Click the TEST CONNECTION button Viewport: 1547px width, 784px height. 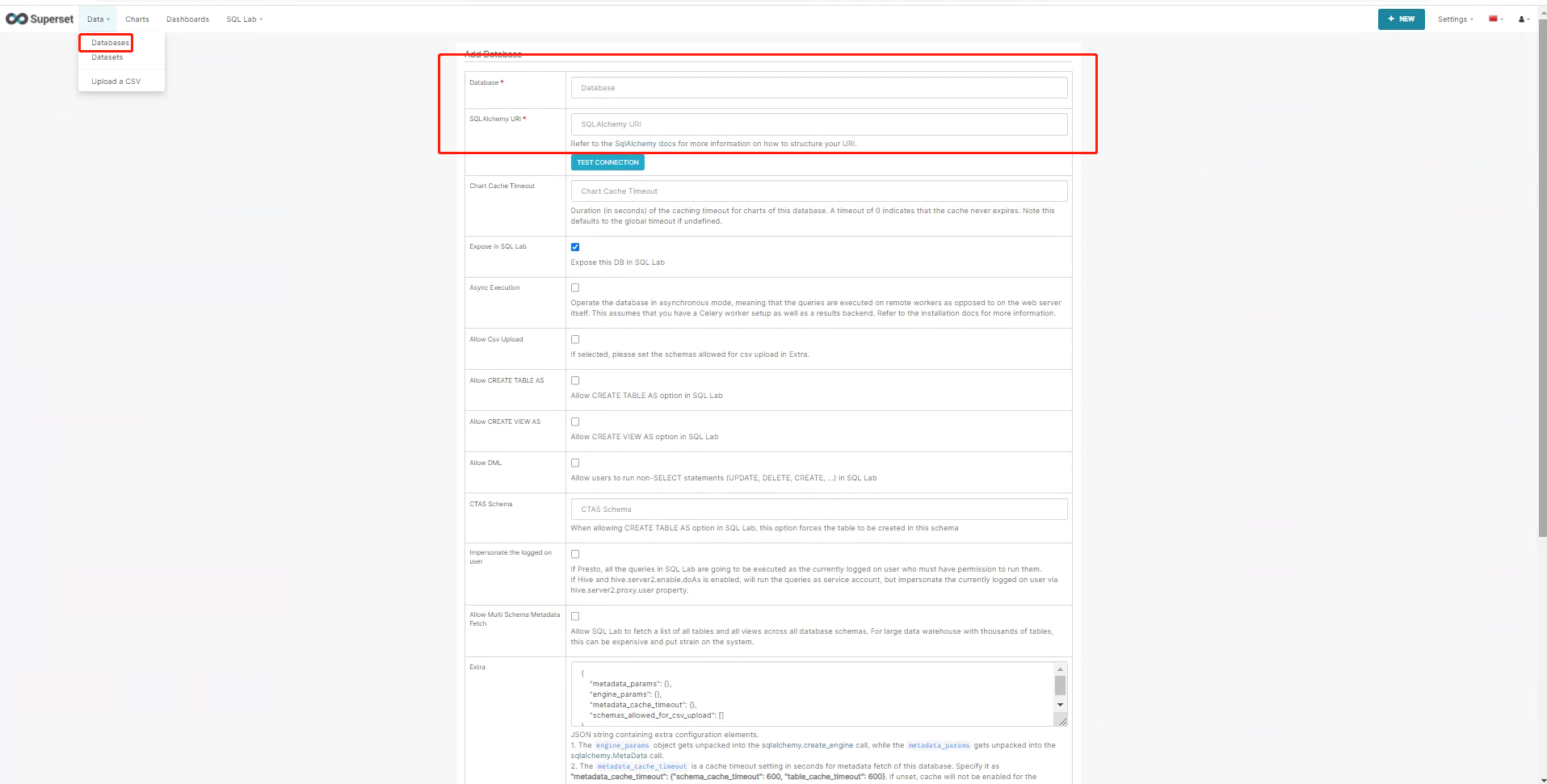coord(607,162)
